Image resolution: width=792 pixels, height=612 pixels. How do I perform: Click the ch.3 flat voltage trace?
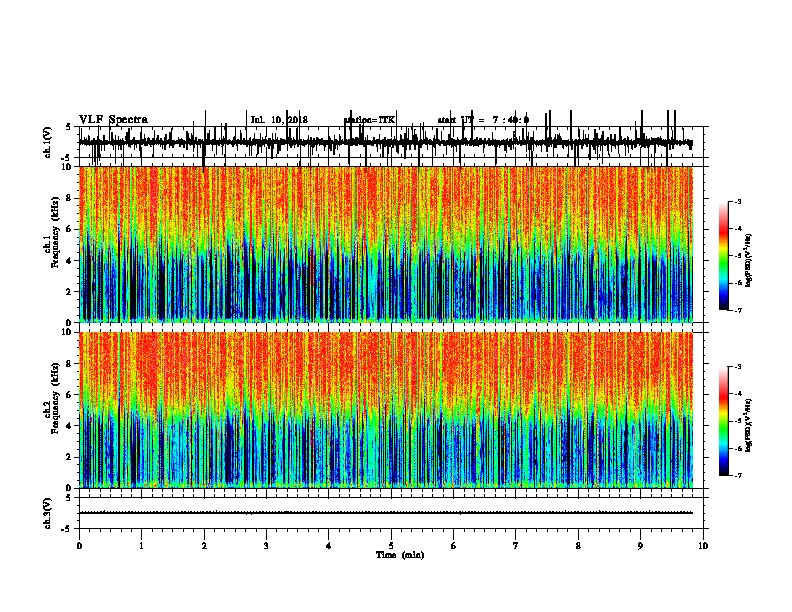point(386,513)
